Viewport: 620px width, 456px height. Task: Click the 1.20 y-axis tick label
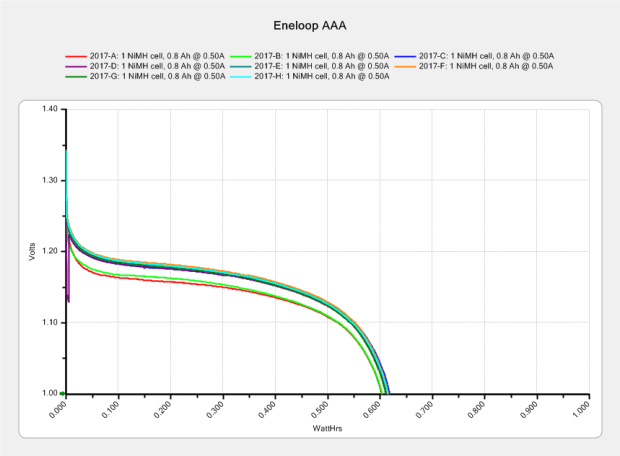tap(49, 251)
